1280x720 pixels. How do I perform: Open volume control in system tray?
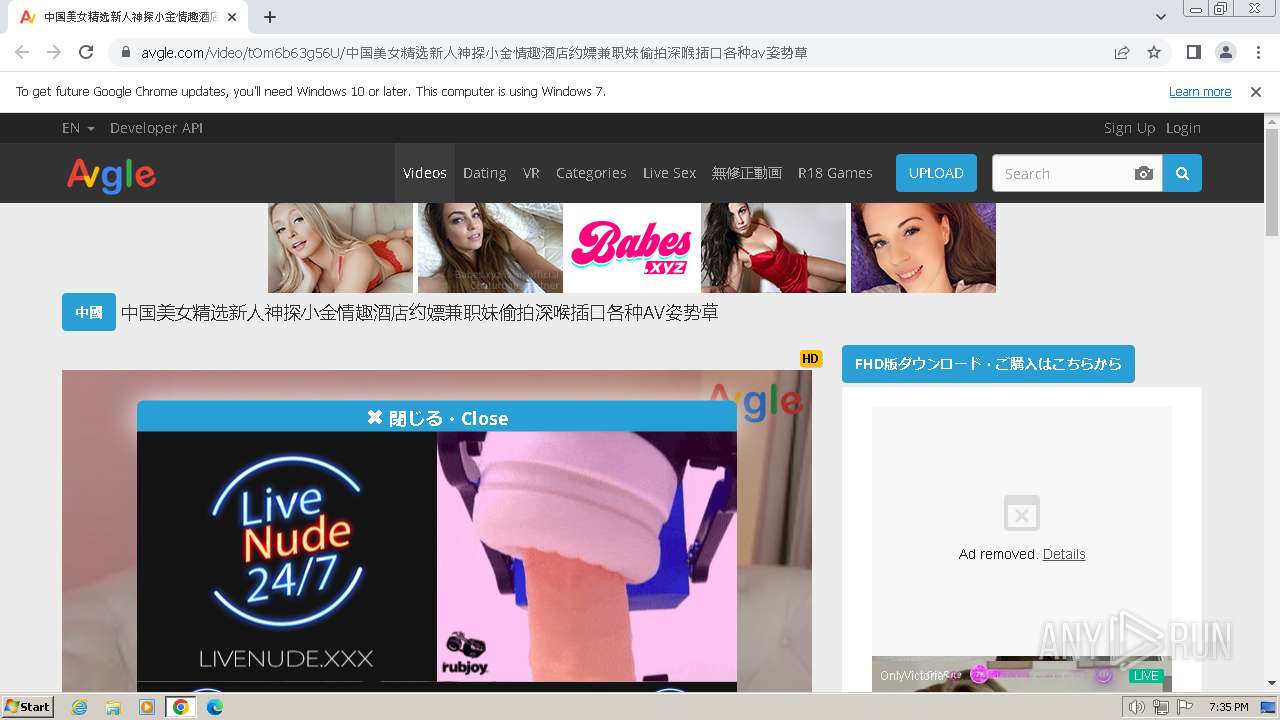(x=1137, y=707)
